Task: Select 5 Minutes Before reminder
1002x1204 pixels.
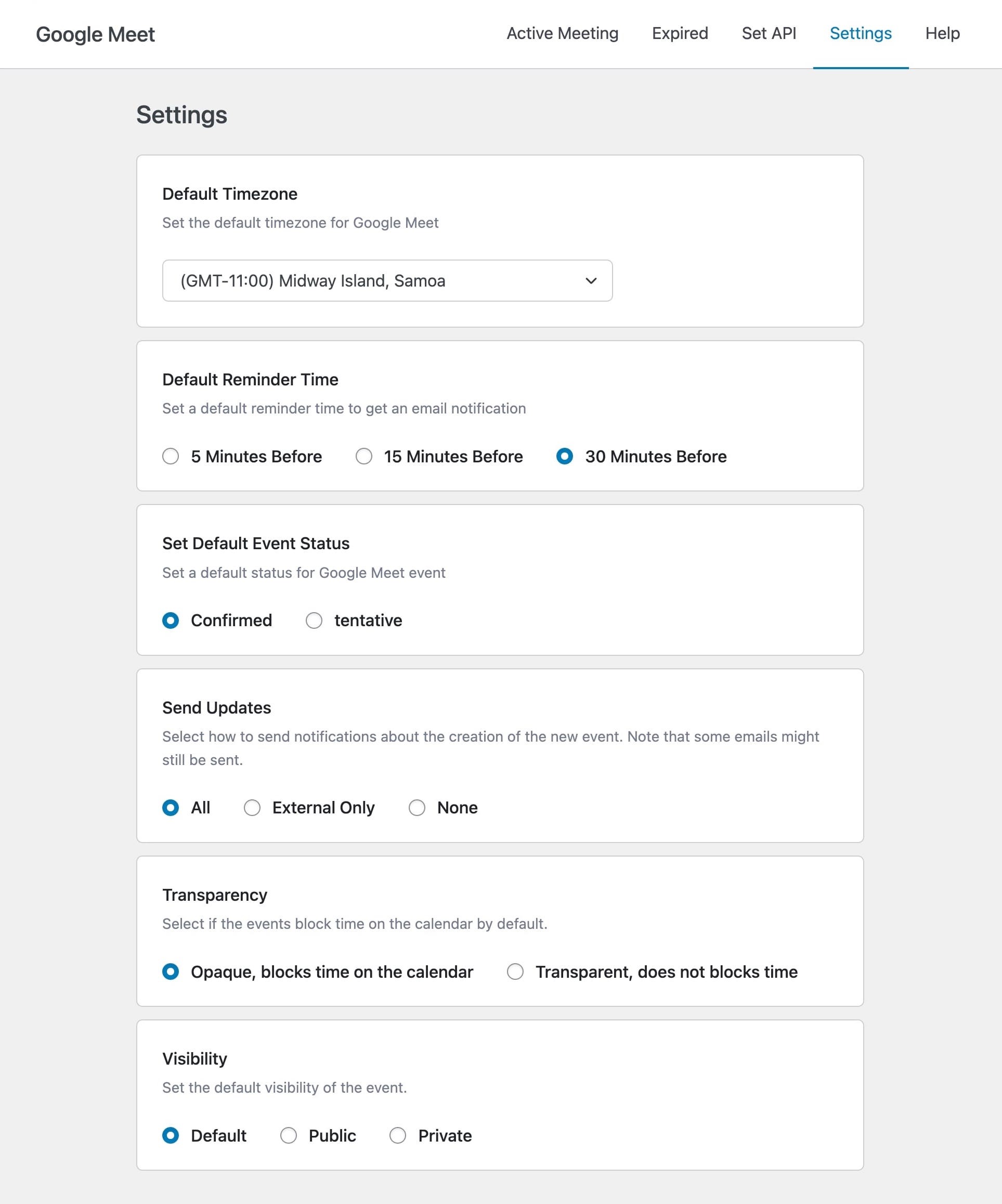Action: click(170, 456)
